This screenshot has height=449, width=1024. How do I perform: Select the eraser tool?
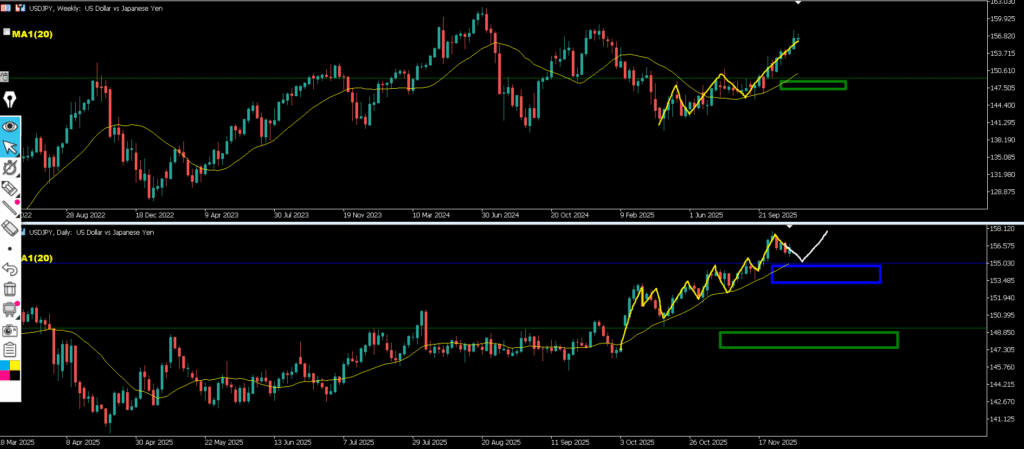[x=11, y=228]
